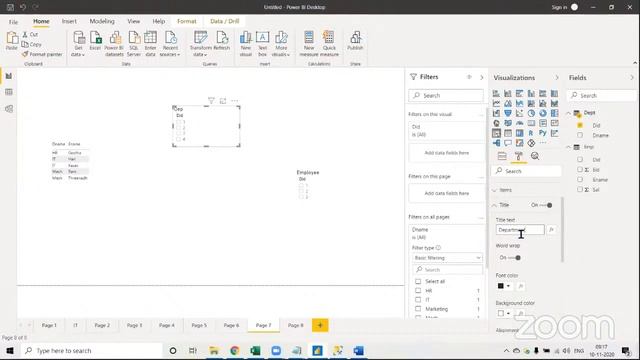This screenshot has height=360, width=640.
Task: Check the Marketing filter option
Action: pyautogui.click(x=418, y=309)
